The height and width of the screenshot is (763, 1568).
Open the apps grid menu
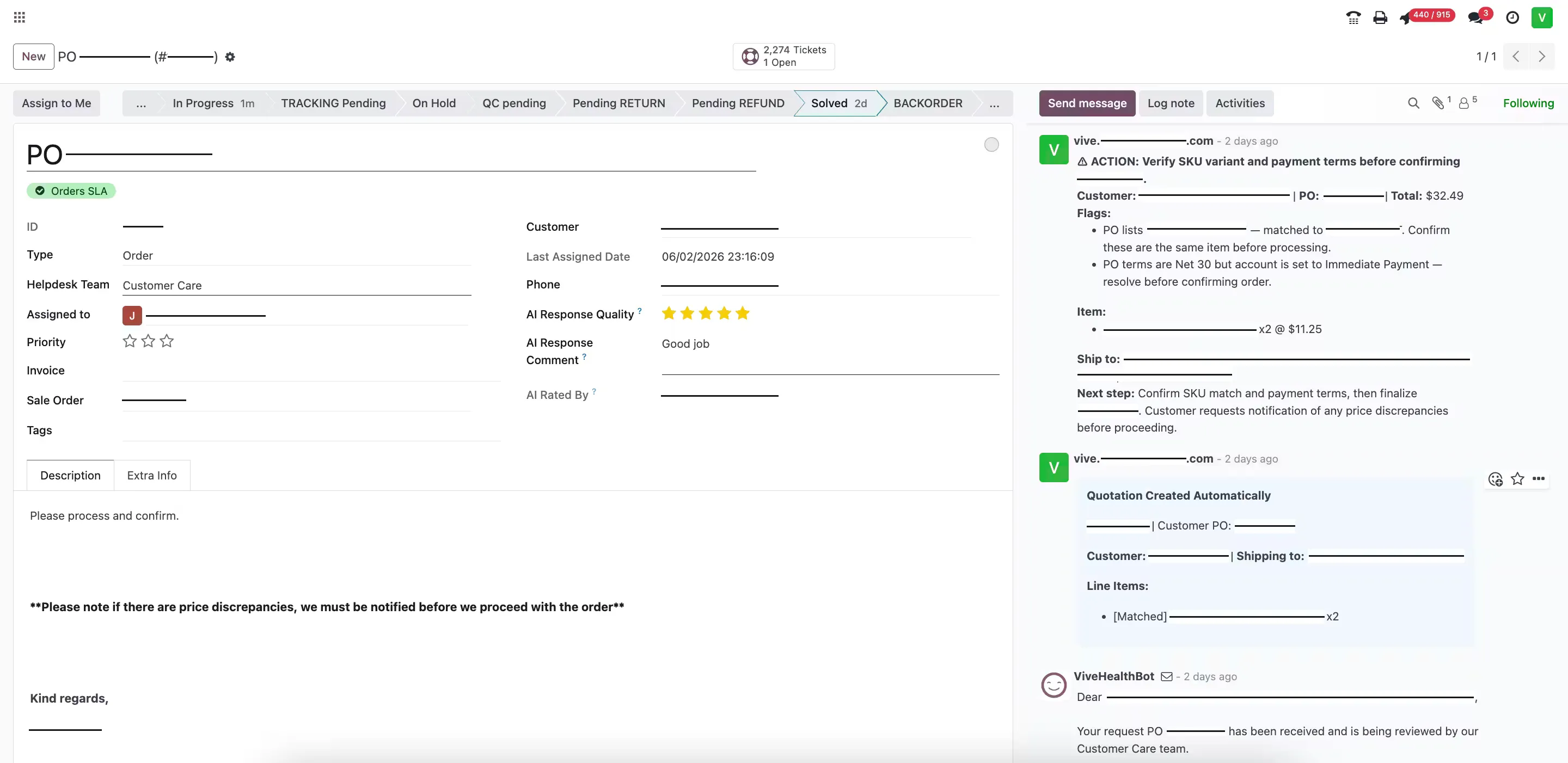pos(20,17)
